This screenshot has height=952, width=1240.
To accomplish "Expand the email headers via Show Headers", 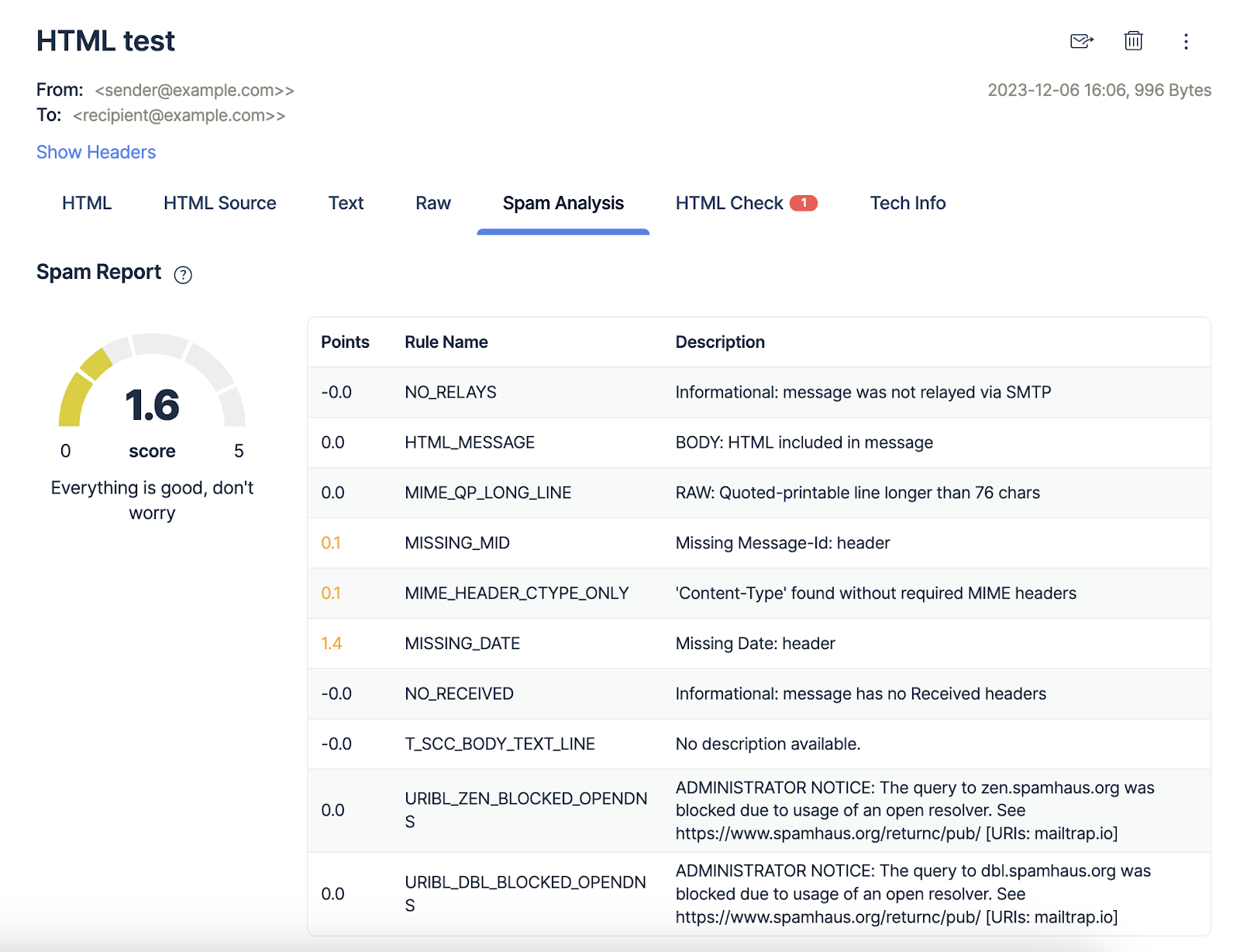I will tap(95, 152).
